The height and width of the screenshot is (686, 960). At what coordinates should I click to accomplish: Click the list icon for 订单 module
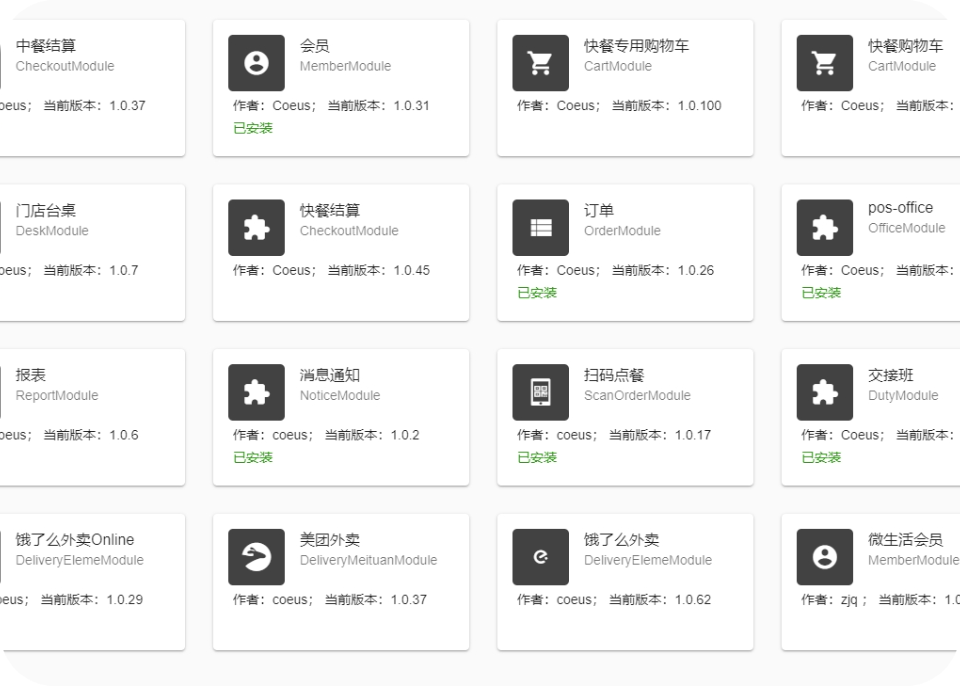[x=540, y=228]
